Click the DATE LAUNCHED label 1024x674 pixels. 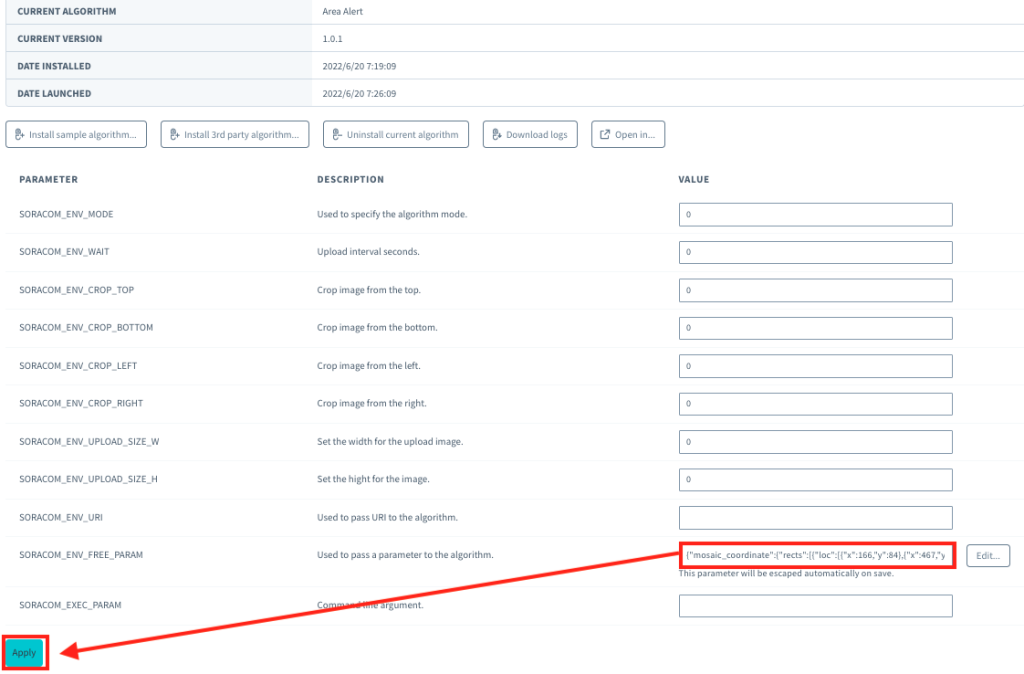point(54,93)
